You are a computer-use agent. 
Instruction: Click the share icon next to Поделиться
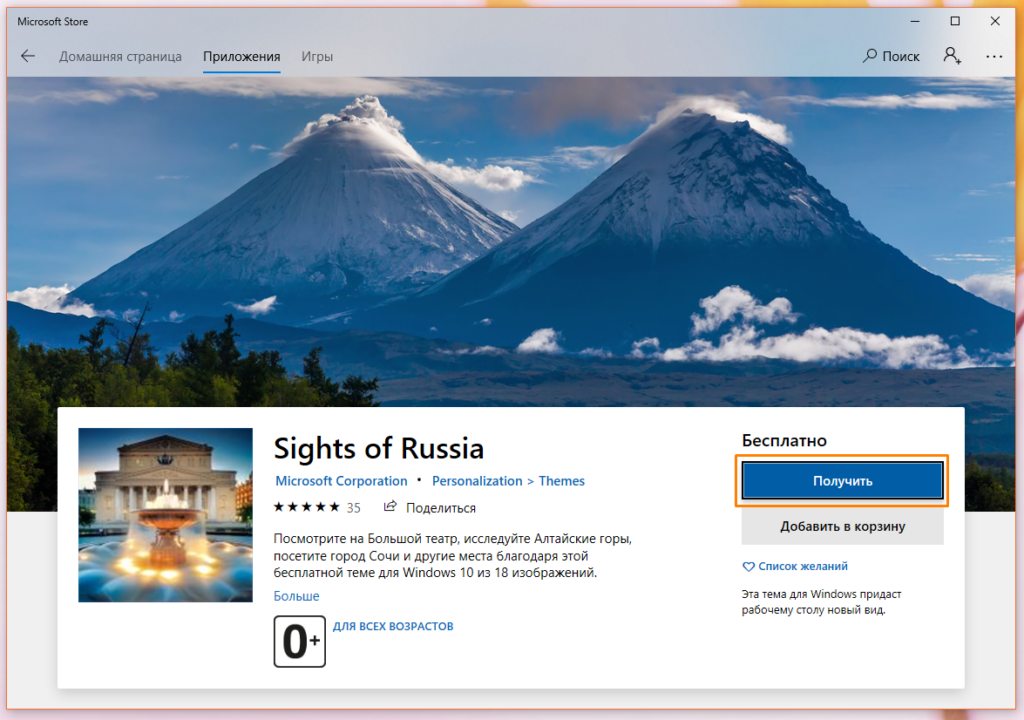[x=391, y=507]
